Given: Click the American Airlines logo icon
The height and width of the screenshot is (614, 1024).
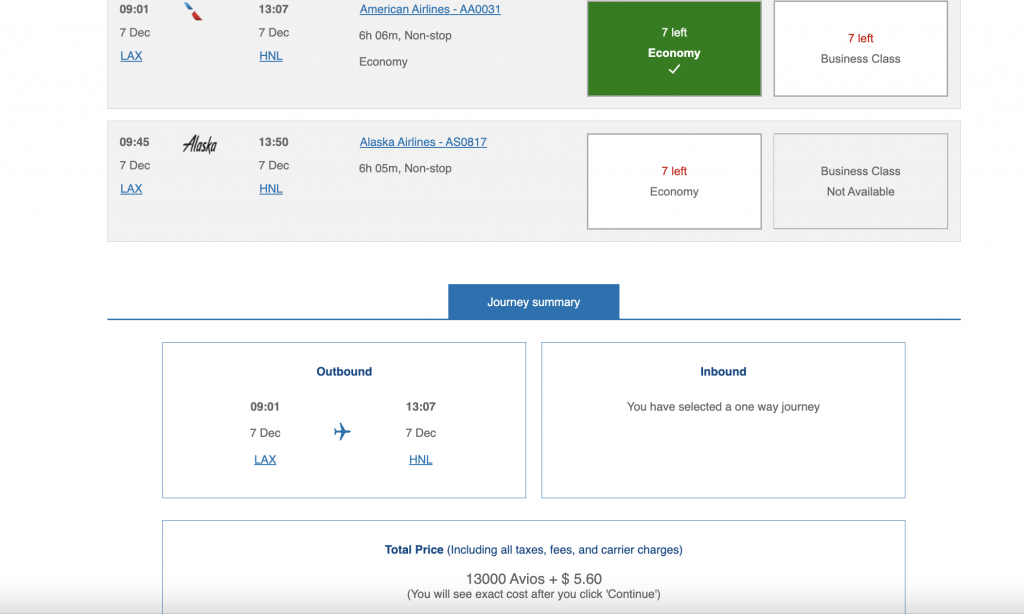Looking at the screenshot, I should [x=193, y=11].
